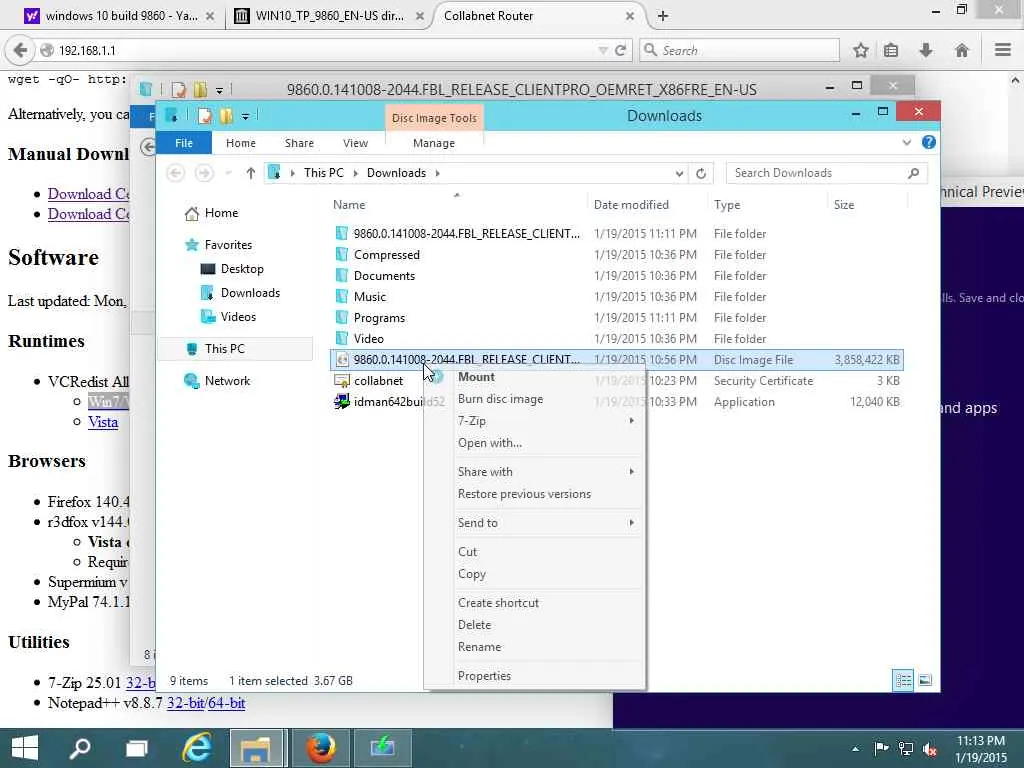1024x768 pixels.
Task: Switch to details view icon
Action: 903,680
